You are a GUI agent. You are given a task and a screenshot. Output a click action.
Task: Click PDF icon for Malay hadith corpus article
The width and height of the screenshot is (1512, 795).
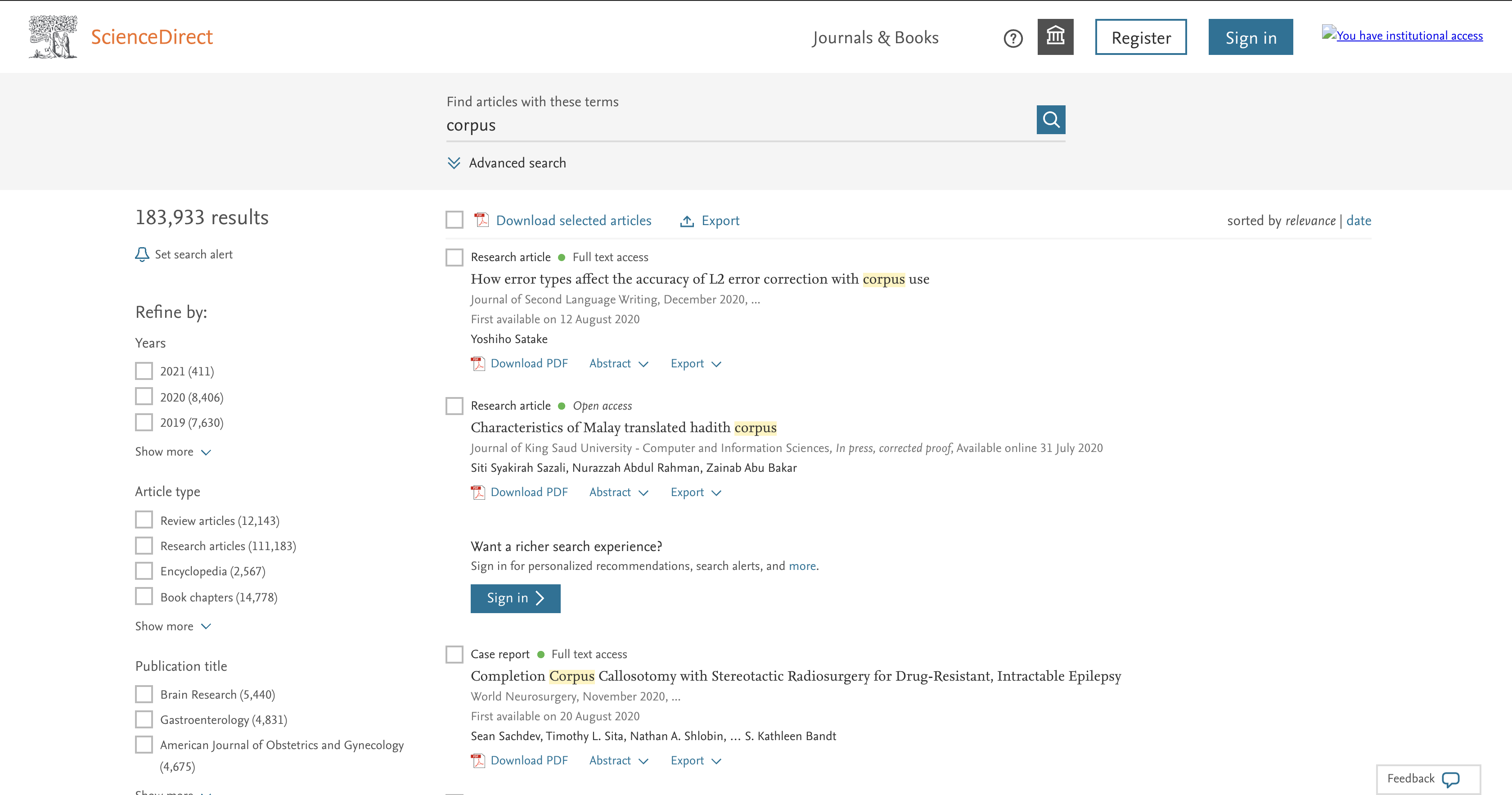pos(478,492)
